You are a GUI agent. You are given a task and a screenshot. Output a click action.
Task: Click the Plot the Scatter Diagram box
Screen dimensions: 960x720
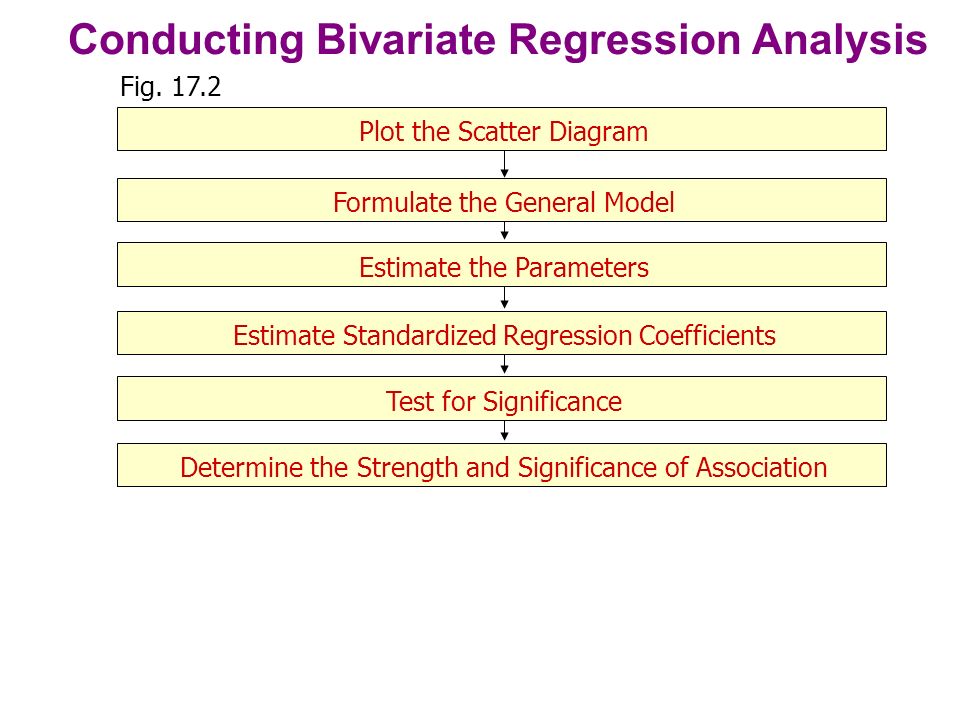(x=502, y=129)
